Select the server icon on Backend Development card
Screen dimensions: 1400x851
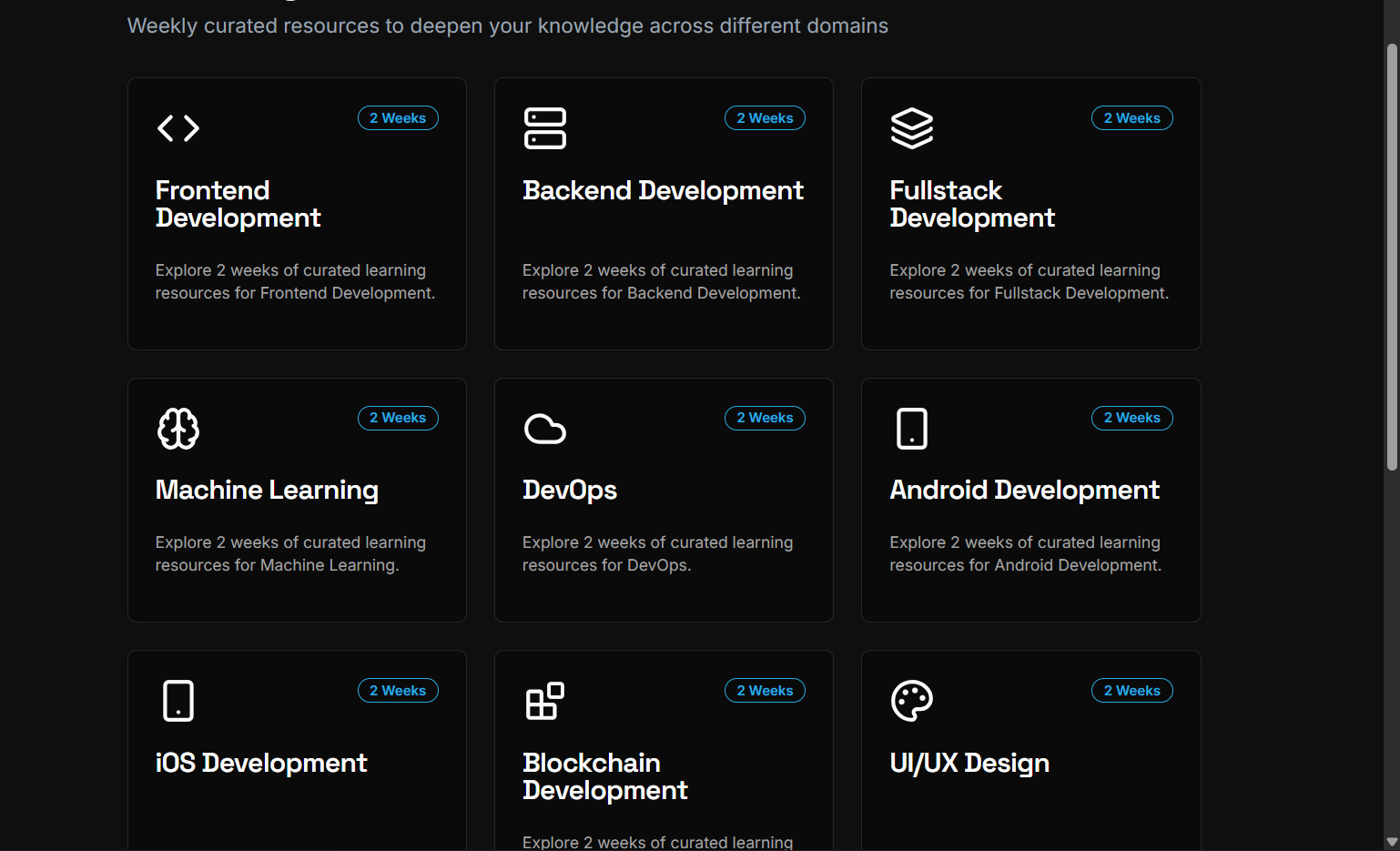(545, 128)
